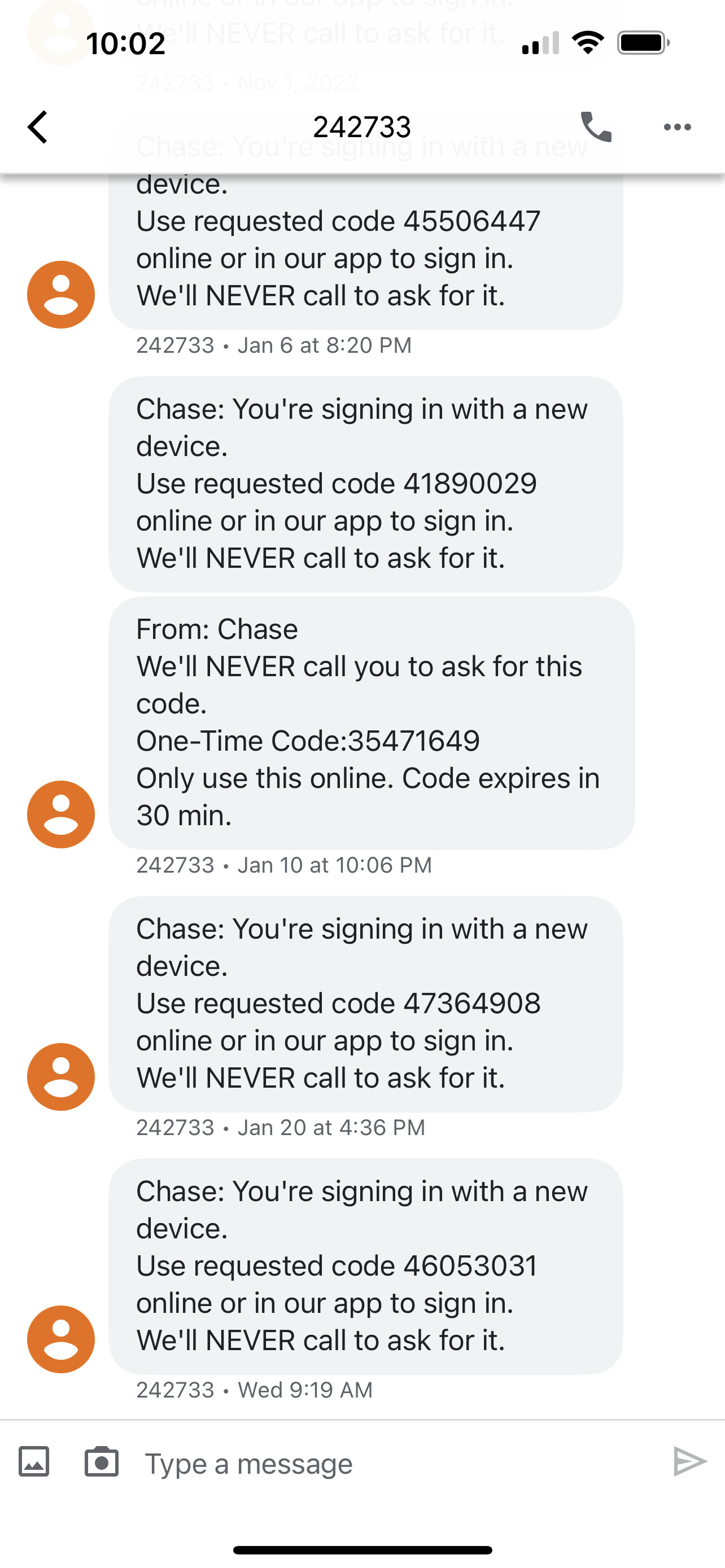Tap the One-Time Code 35471649 message
The width and height of the screenshot is (725, 1568).
[372, 722]
